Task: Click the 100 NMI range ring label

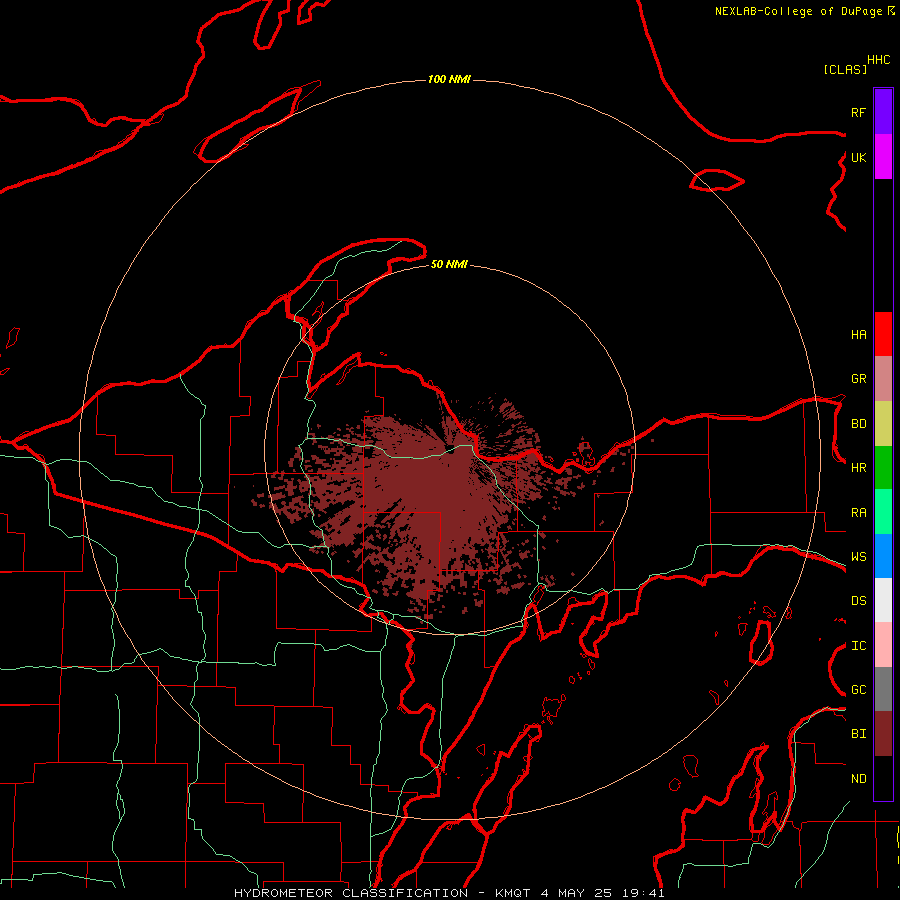Action: coord(449,79)
